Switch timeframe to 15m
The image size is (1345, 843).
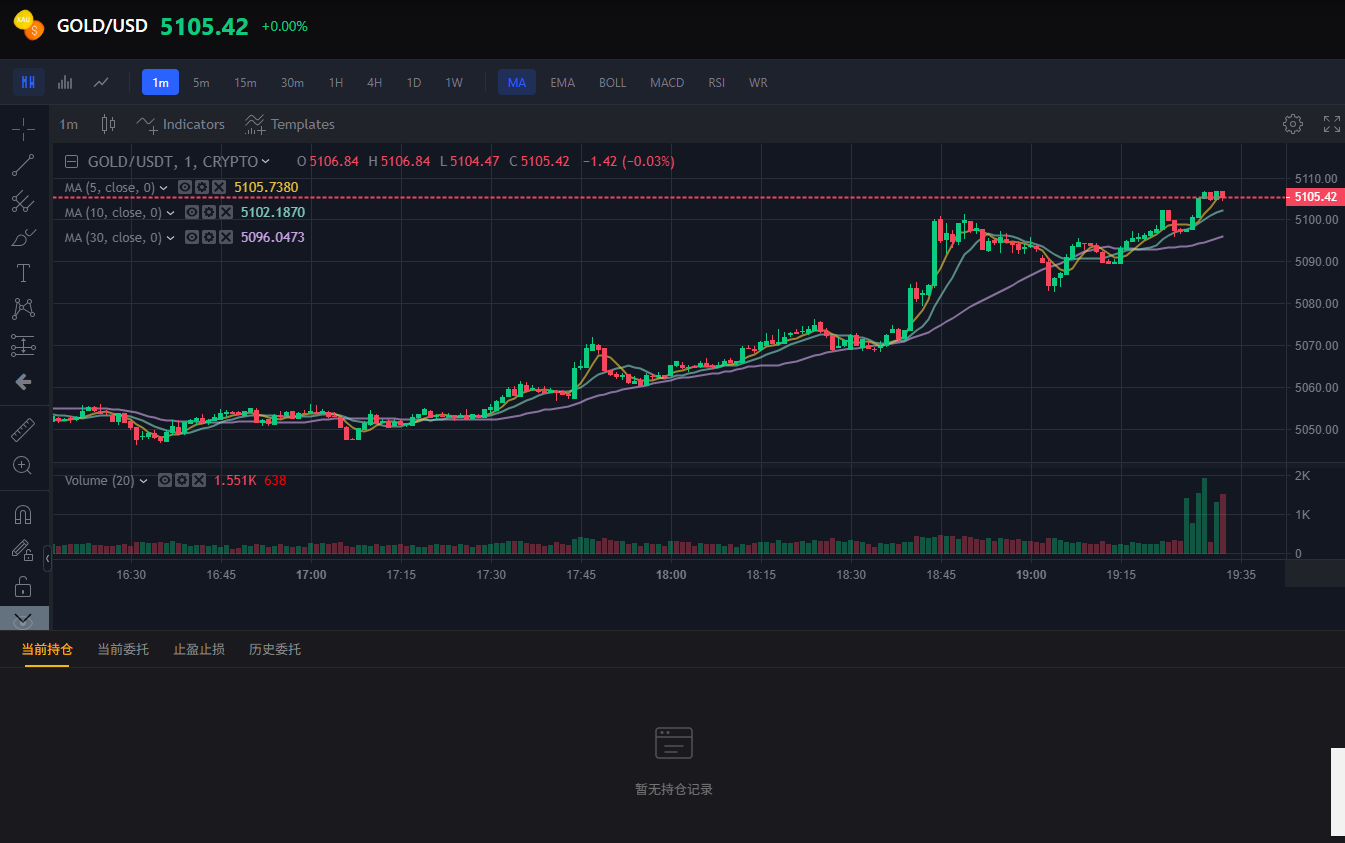245,82
